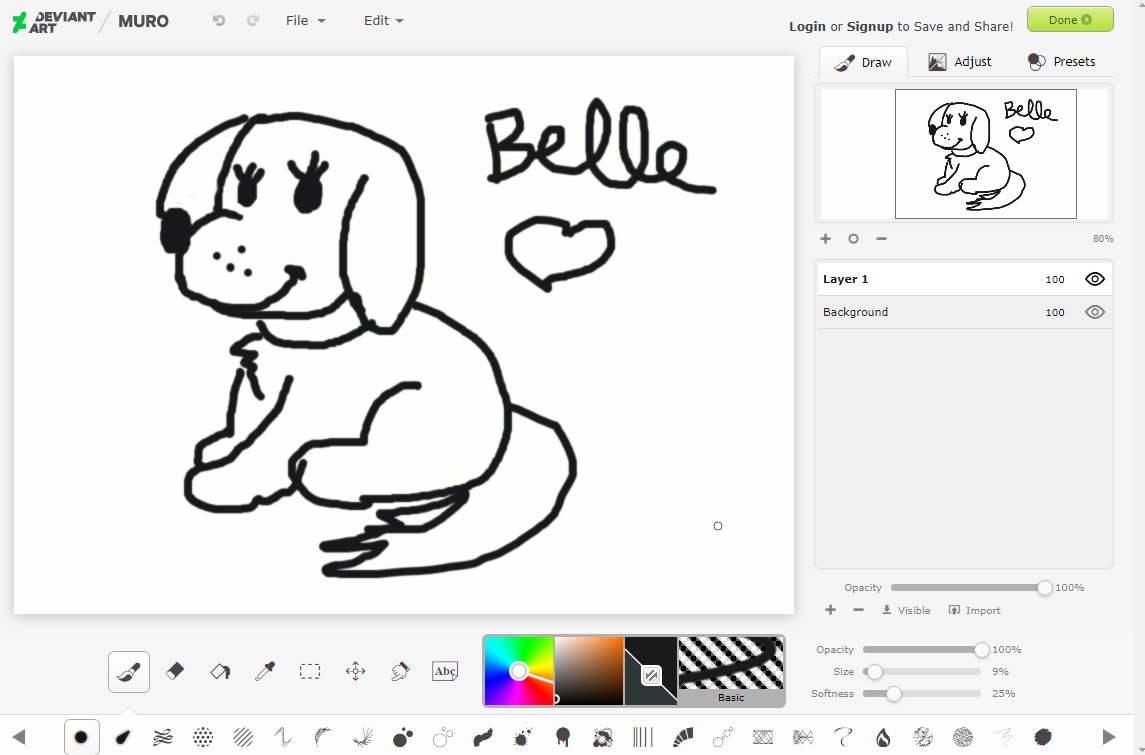Pick a color with the Eyedropper tool
This screenshot has width=1145, height=755.
coord(264,671)
